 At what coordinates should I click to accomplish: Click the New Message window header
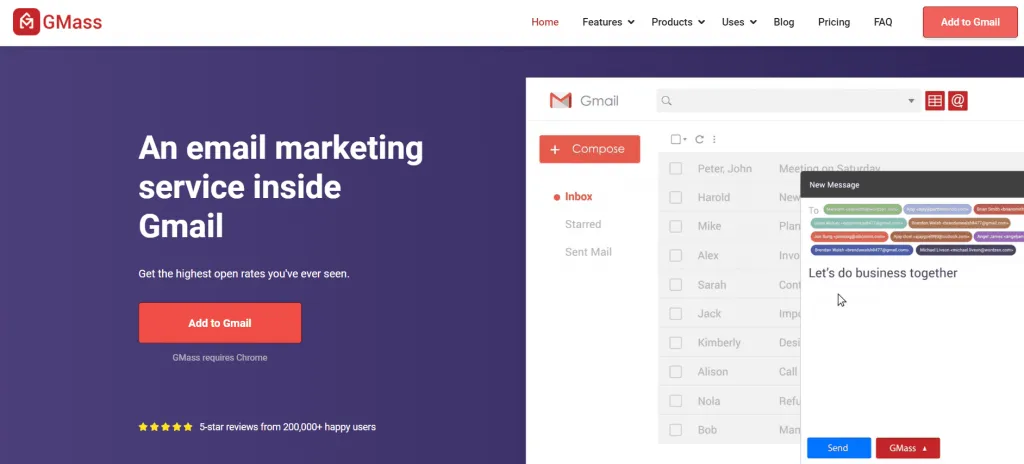click(912, 184)
